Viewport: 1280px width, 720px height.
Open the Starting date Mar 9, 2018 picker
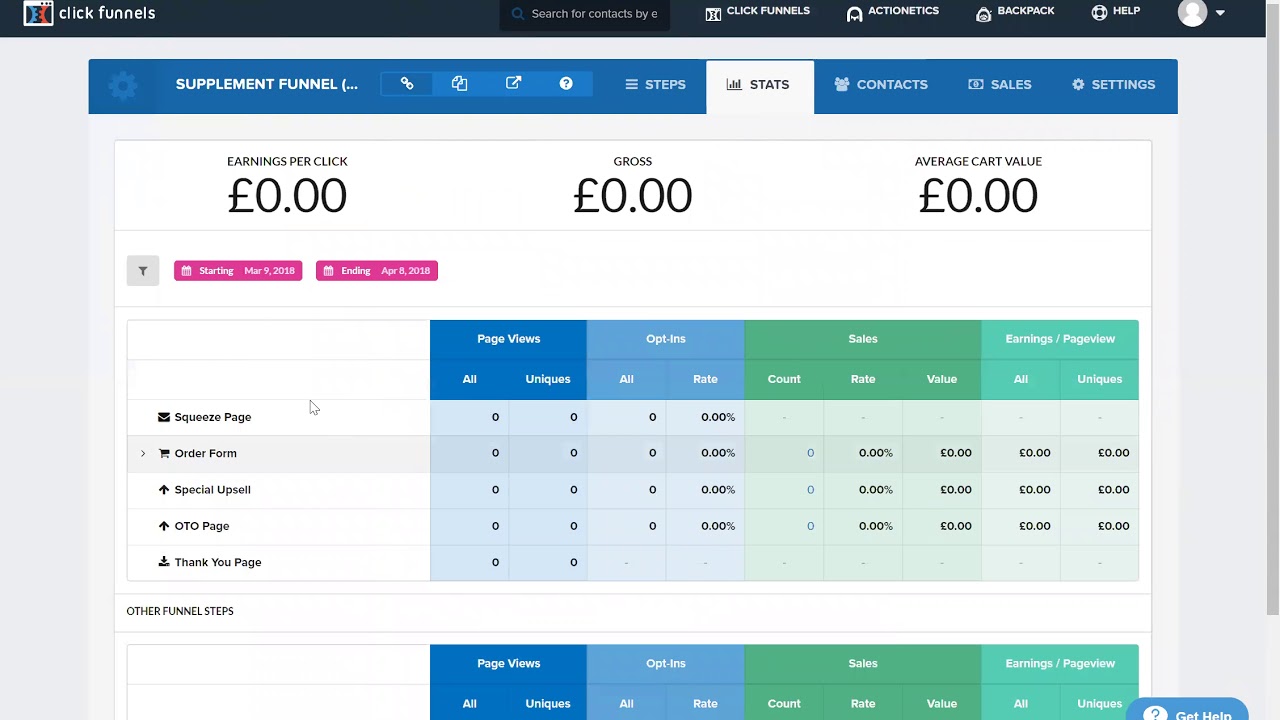click(x=238, y=271)
